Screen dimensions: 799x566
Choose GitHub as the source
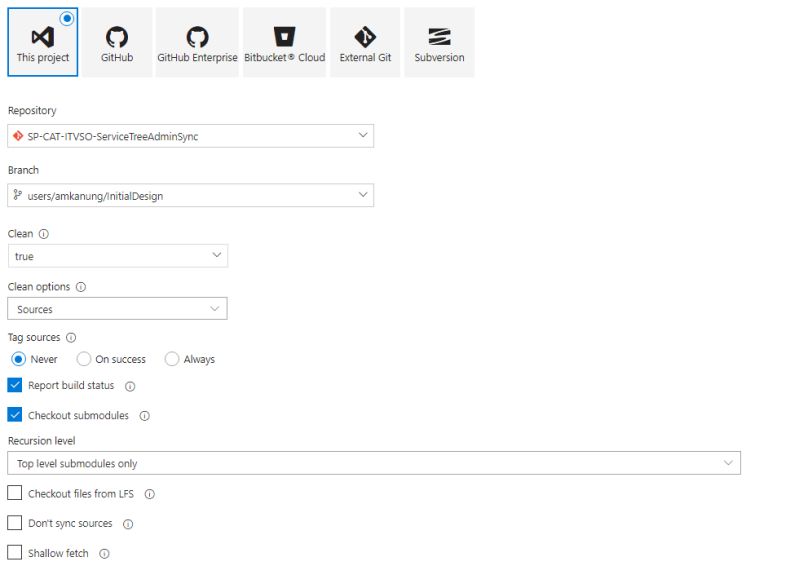coord(117,42)
